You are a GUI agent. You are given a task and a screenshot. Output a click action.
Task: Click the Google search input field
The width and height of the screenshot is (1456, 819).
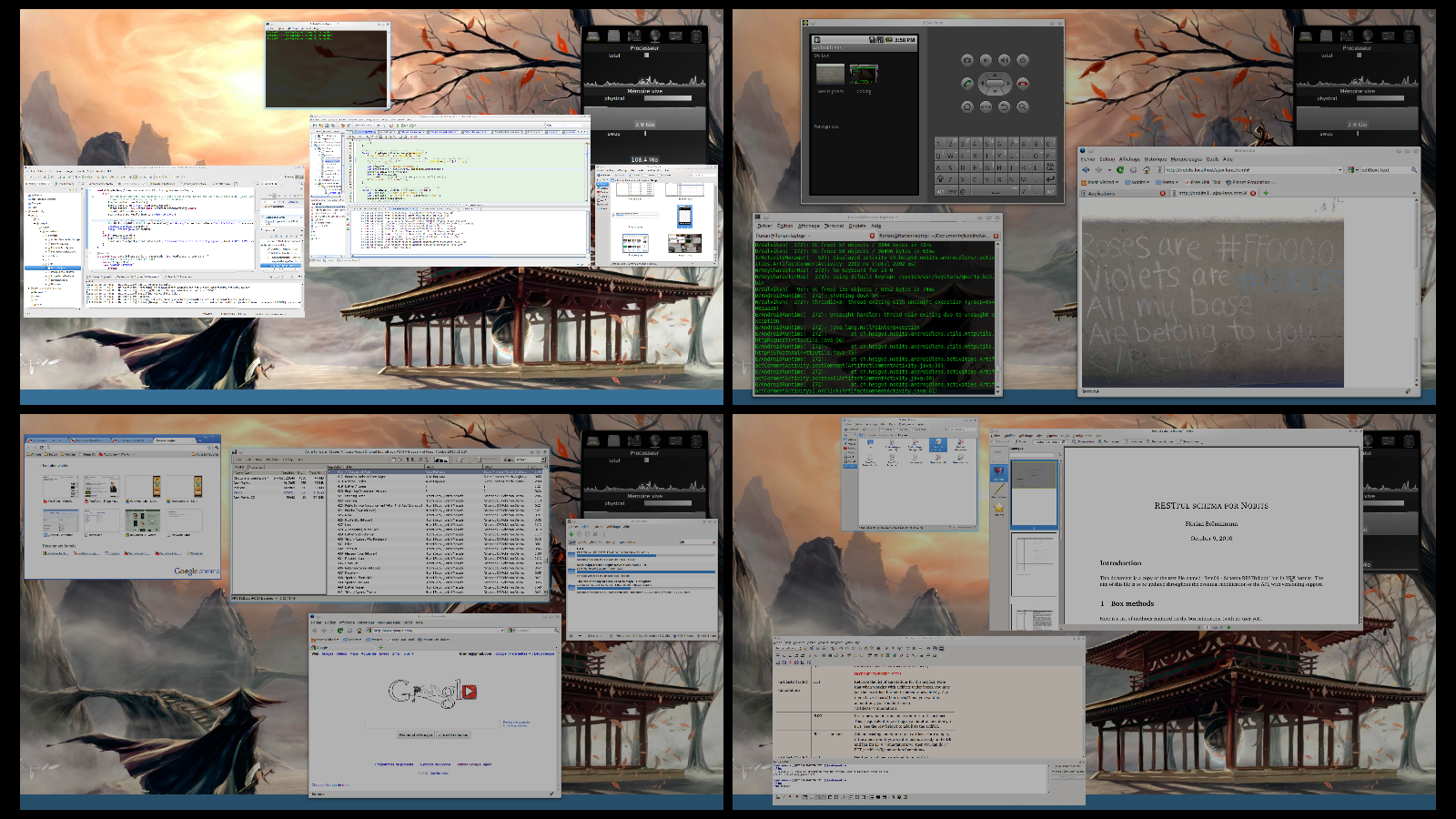tap(432, 723)
